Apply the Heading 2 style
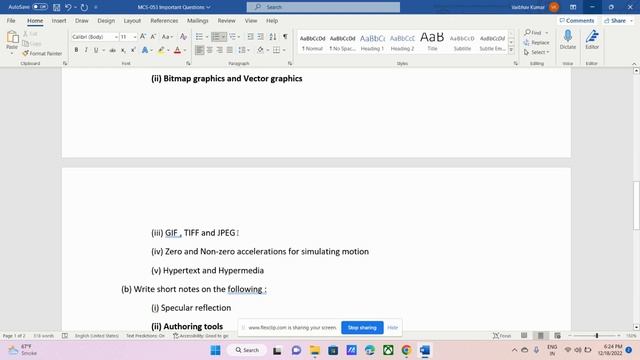This screenshot has width=640, height=360. (402, 42)
